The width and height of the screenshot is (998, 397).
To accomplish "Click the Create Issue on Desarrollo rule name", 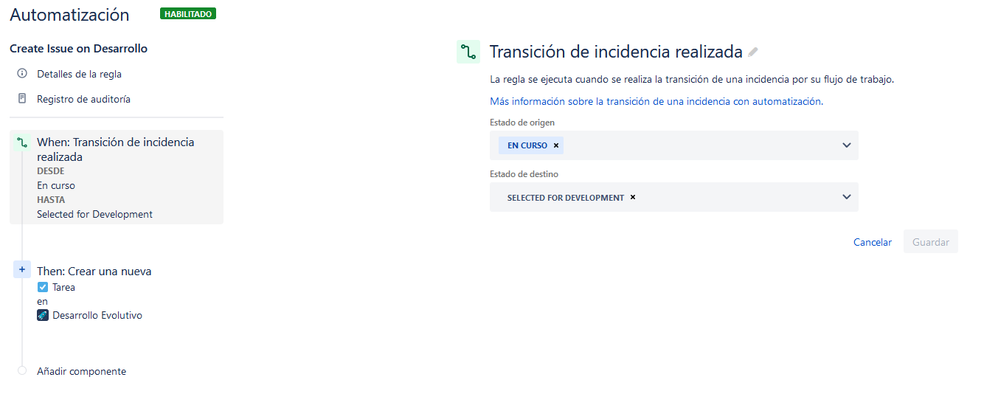I will 79,48.
